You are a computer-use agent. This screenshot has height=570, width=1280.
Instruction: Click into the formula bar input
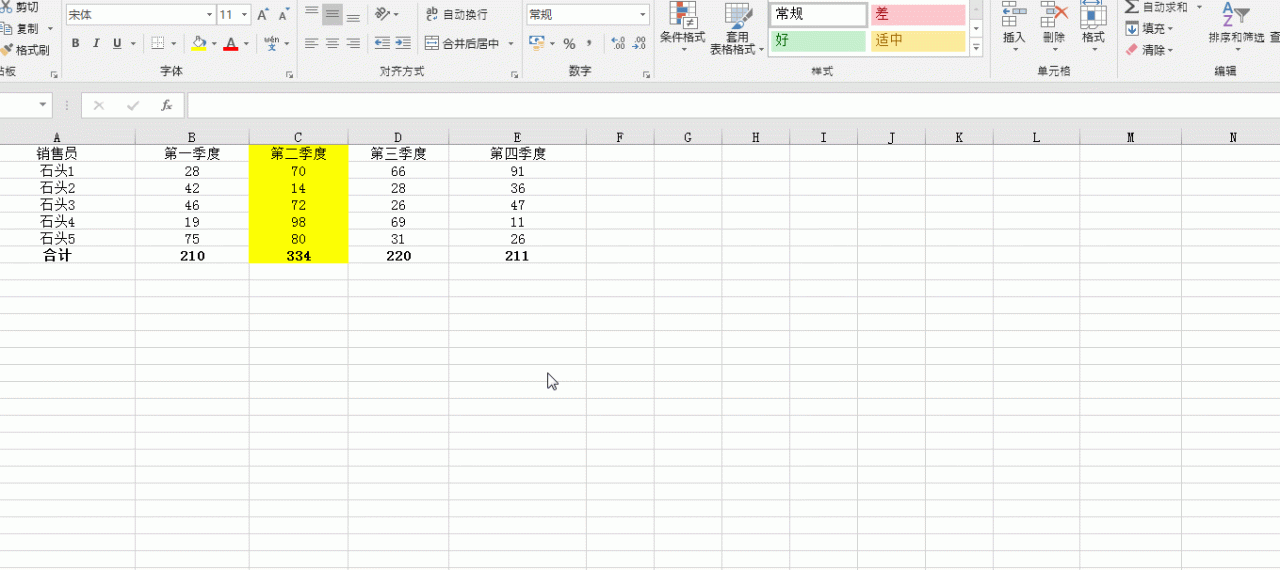point(733,105)
